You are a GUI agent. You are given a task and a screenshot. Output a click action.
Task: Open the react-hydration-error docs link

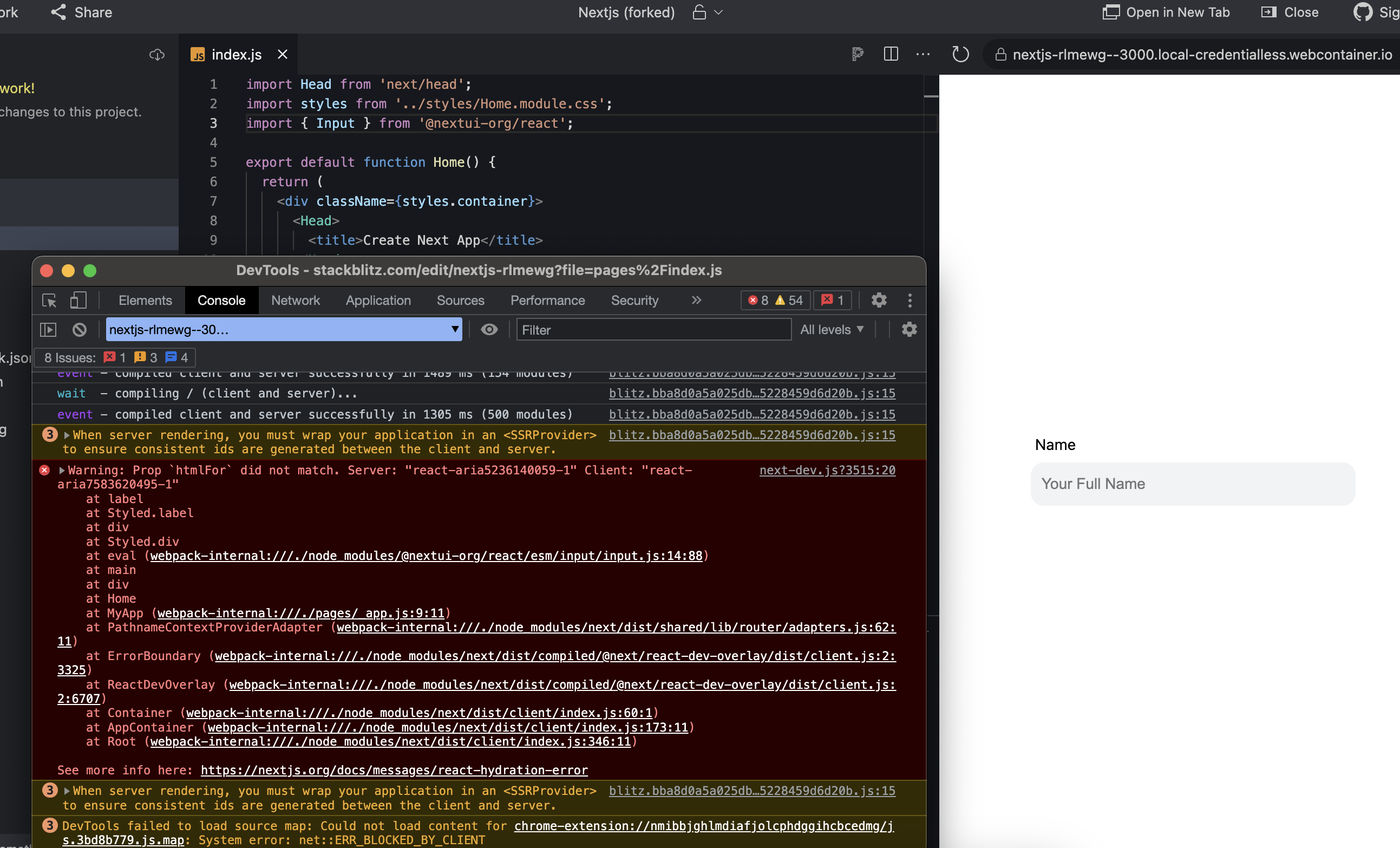pyautogui.click(x=394, y=770)
